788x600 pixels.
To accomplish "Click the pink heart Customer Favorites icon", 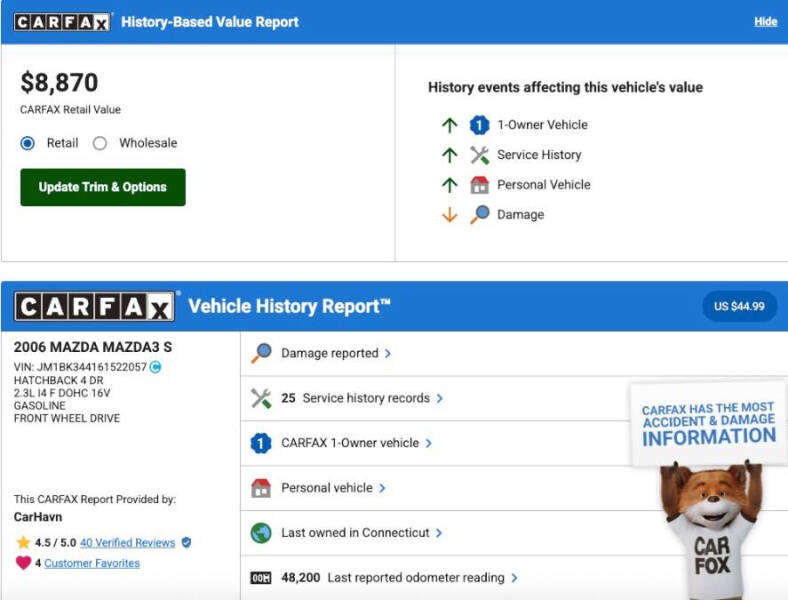I will [23, 563].
